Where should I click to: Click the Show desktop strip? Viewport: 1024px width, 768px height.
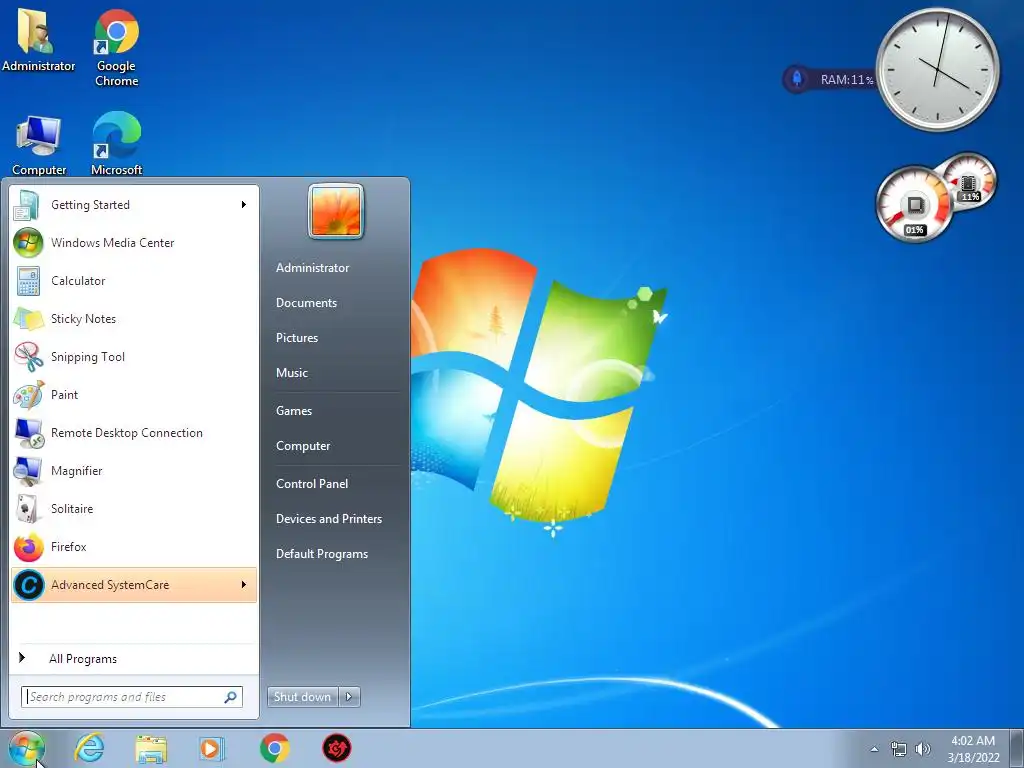(1019, 748)
